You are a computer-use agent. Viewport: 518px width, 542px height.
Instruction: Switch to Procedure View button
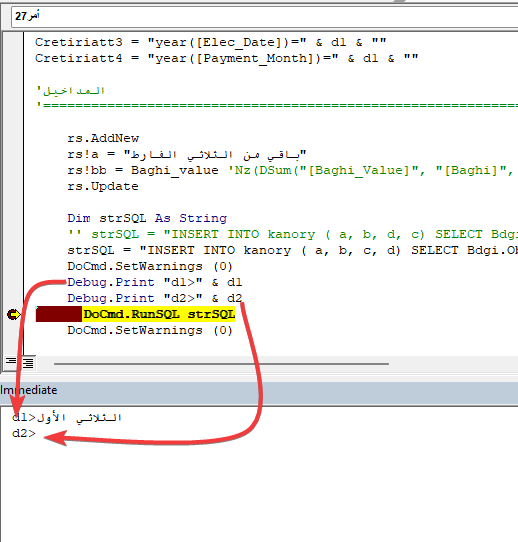coord(11,362)
